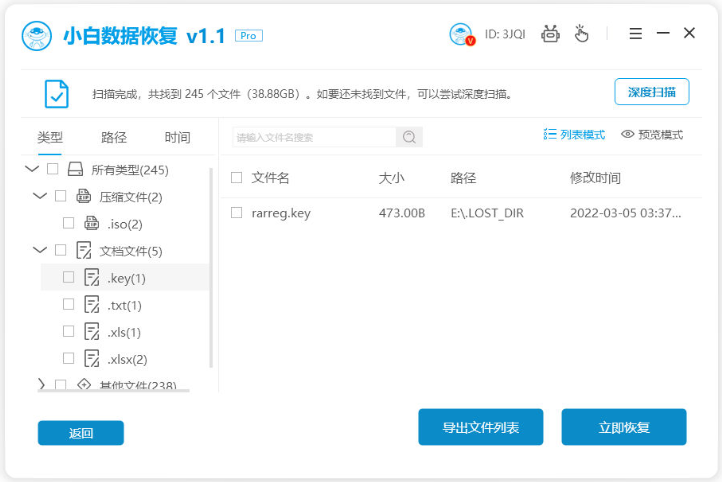Switch to the 时间 tab
Screen dimensions: 724x482
coord(177,137)
